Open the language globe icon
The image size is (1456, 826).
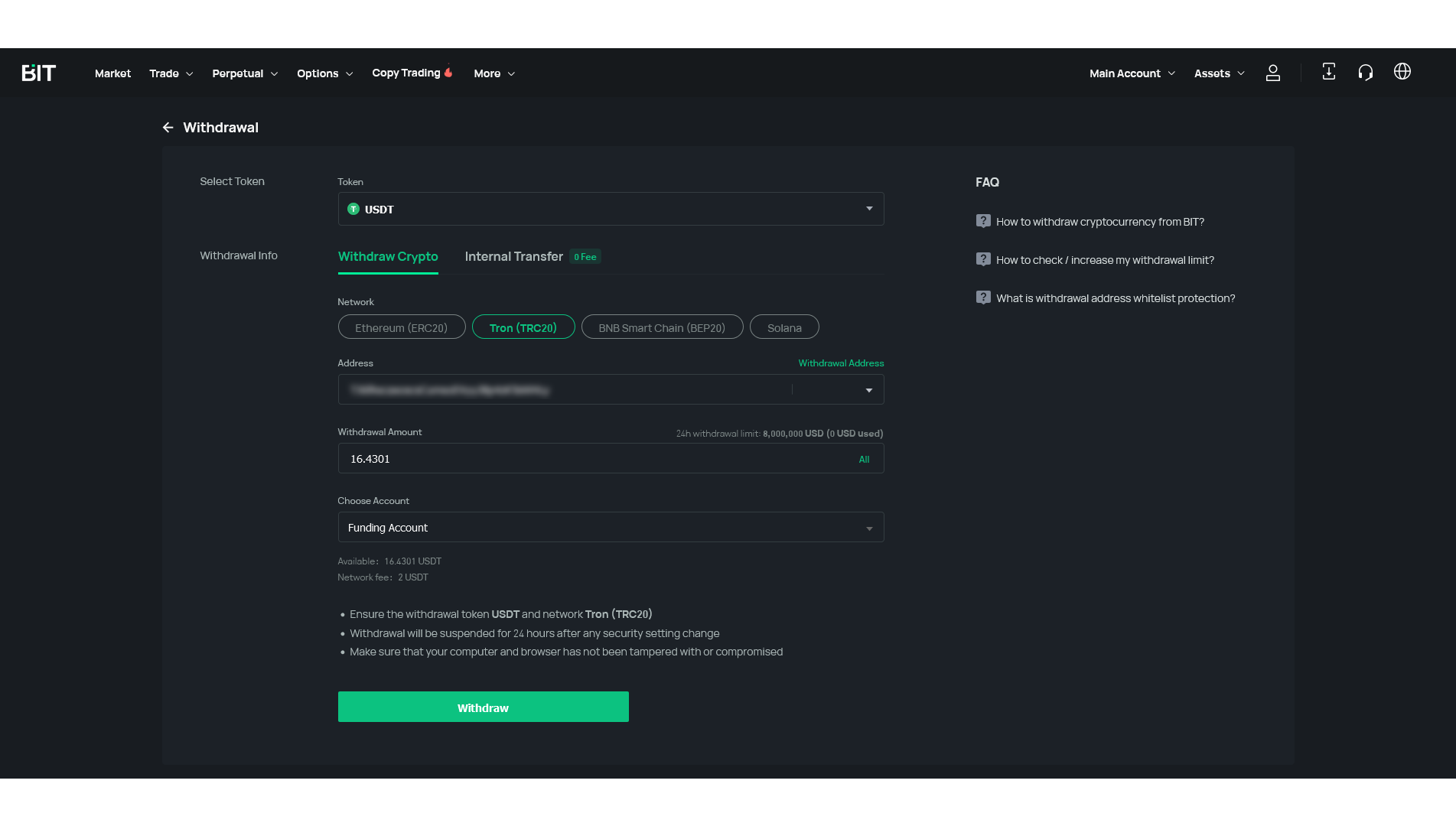[1402, 71]
